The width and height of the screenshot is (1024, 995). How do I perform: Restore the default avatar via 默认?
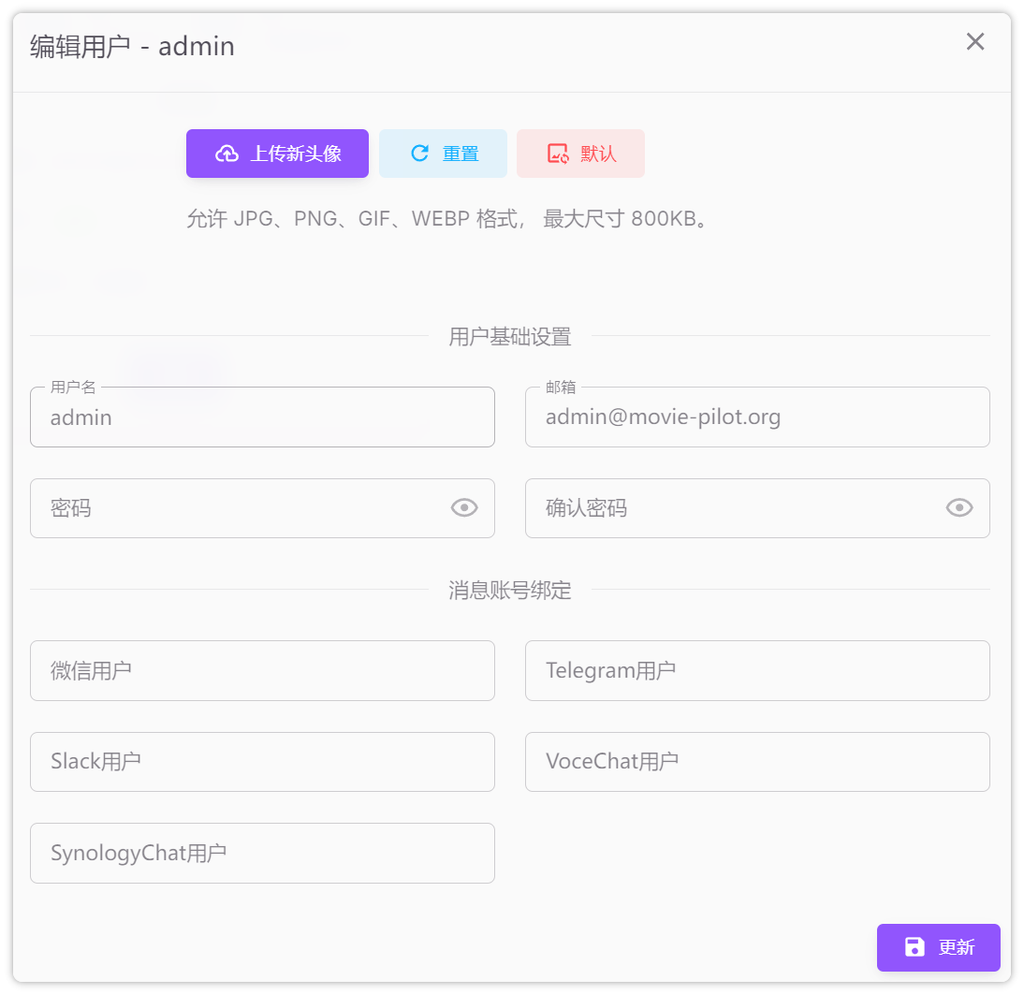580,153
